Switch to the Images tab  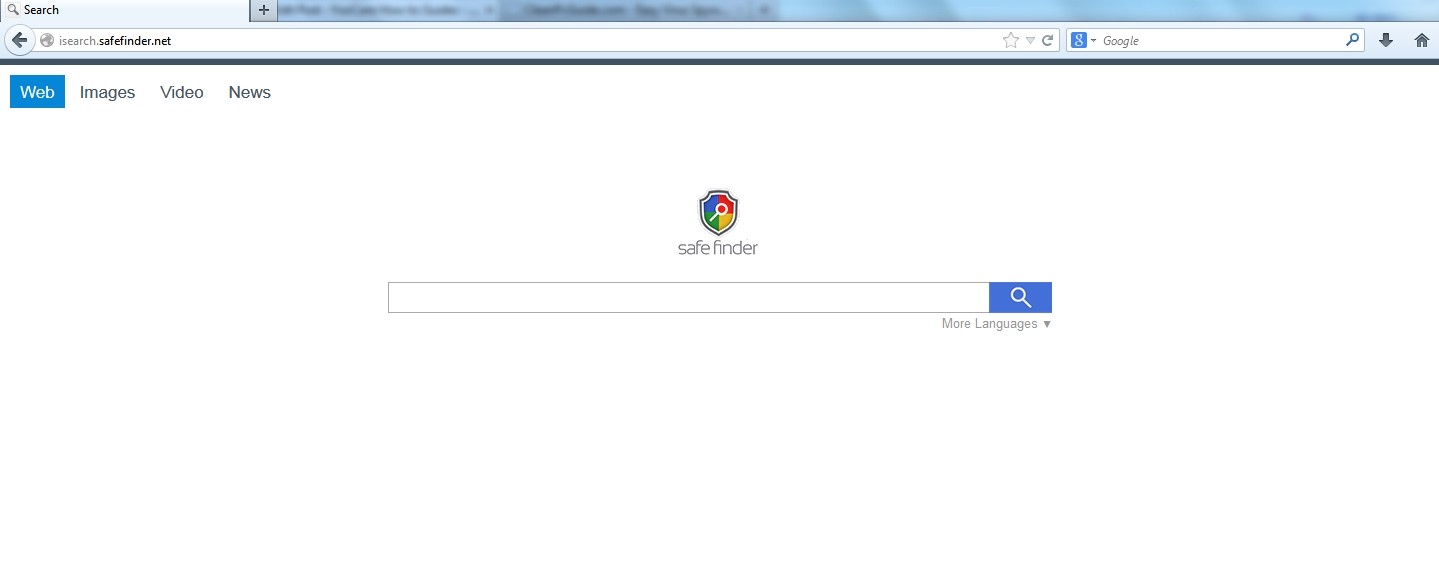click(x=107, y=92)
